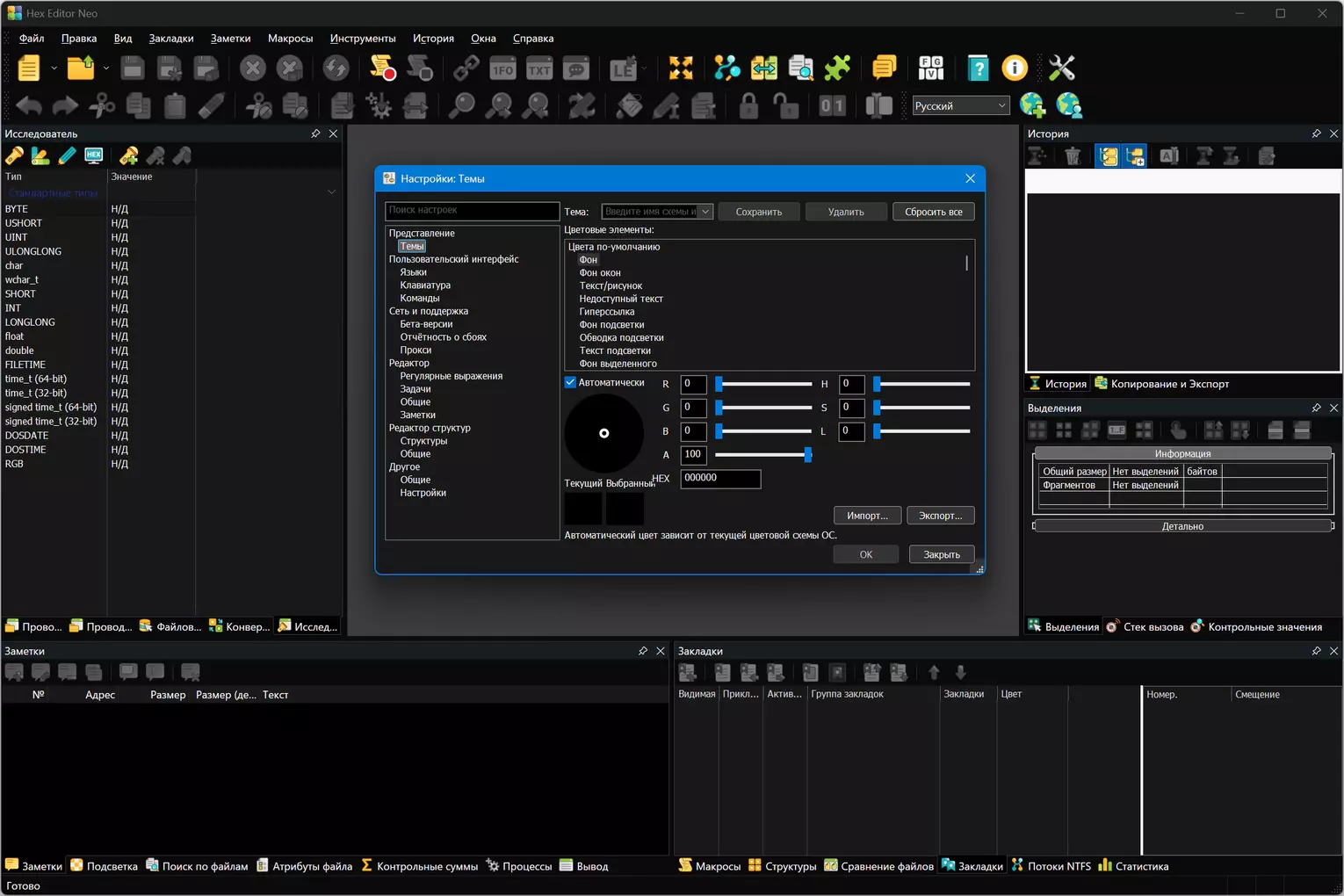
Task: Click the yellow info circle icon
Action: pyautogui.click(x=1015, y=69)
